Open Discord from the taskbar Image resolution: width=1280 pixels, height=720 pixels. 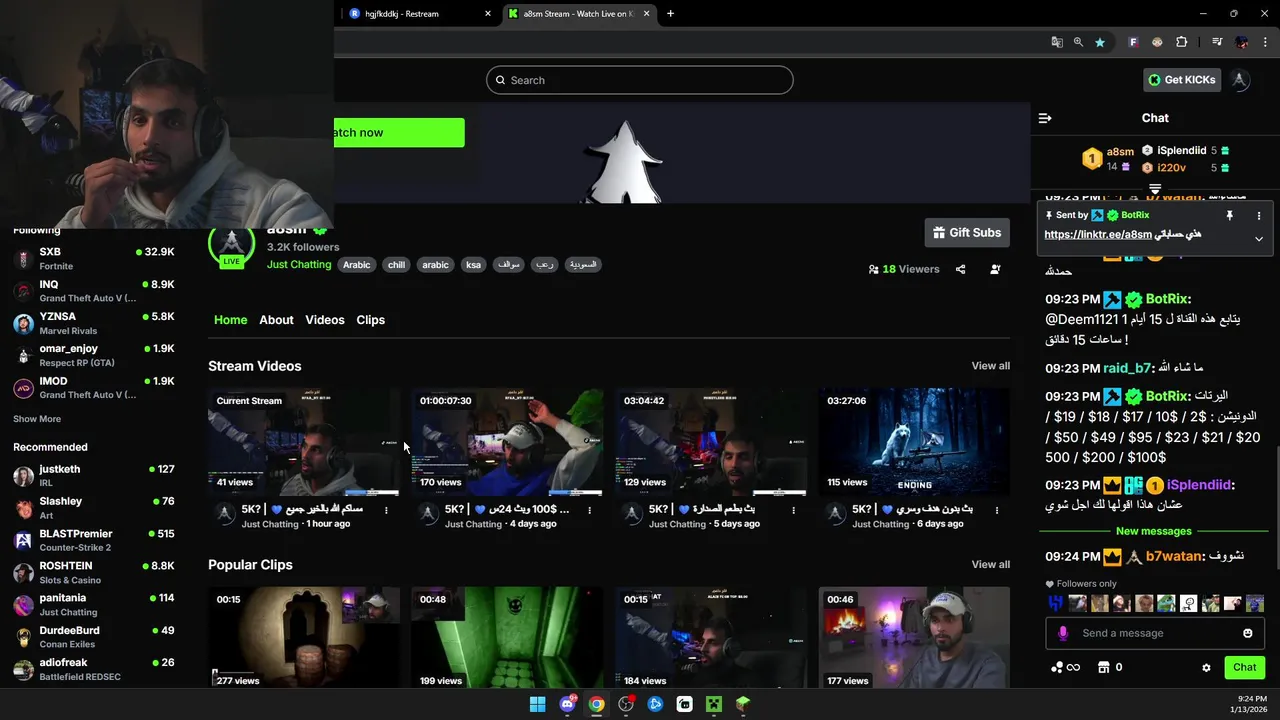(x=567, y=704)
